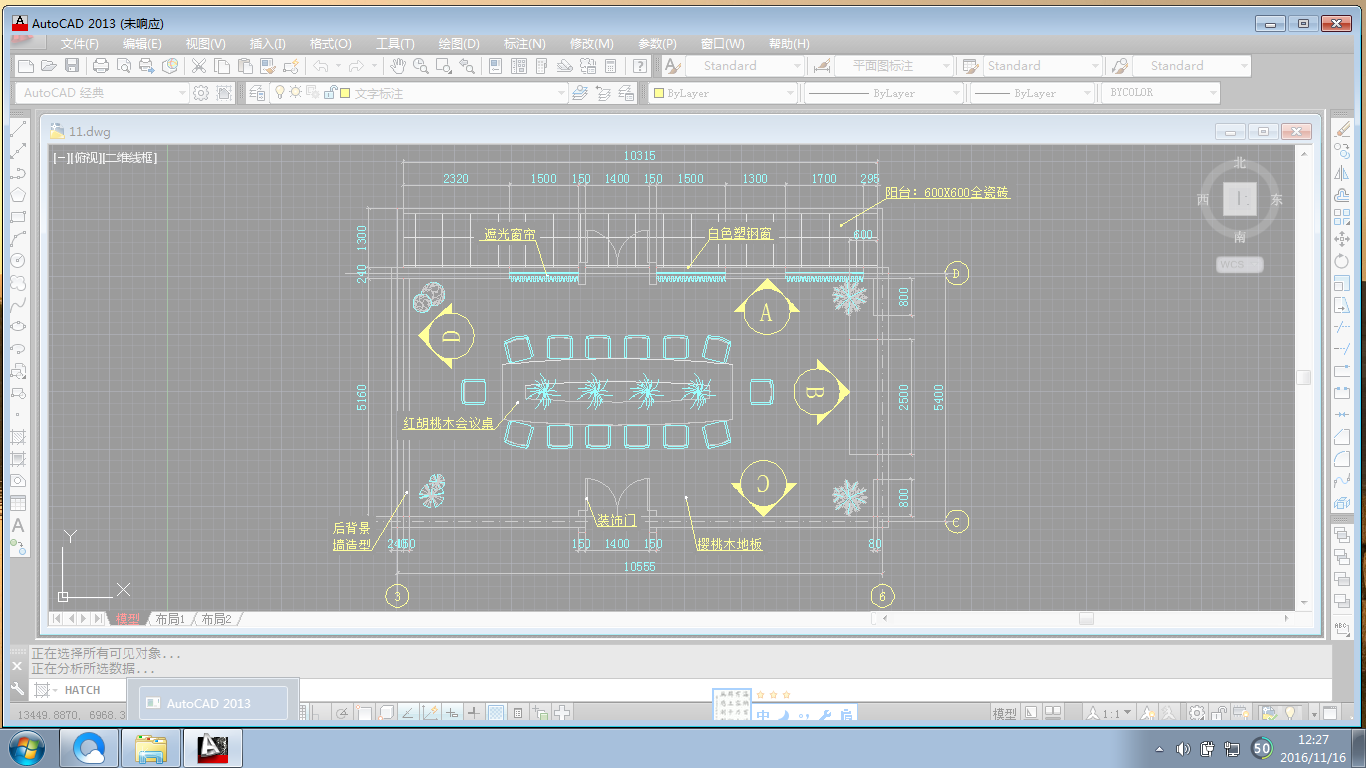Click the 模型 button in status bar

pos(1004,713)
